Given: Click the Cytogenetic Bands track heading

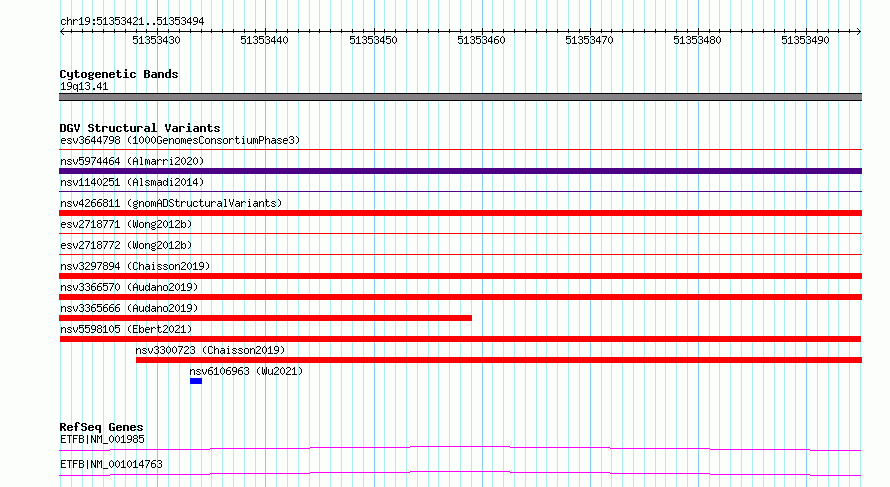Looking at the screenshot, I should point(119,74).
